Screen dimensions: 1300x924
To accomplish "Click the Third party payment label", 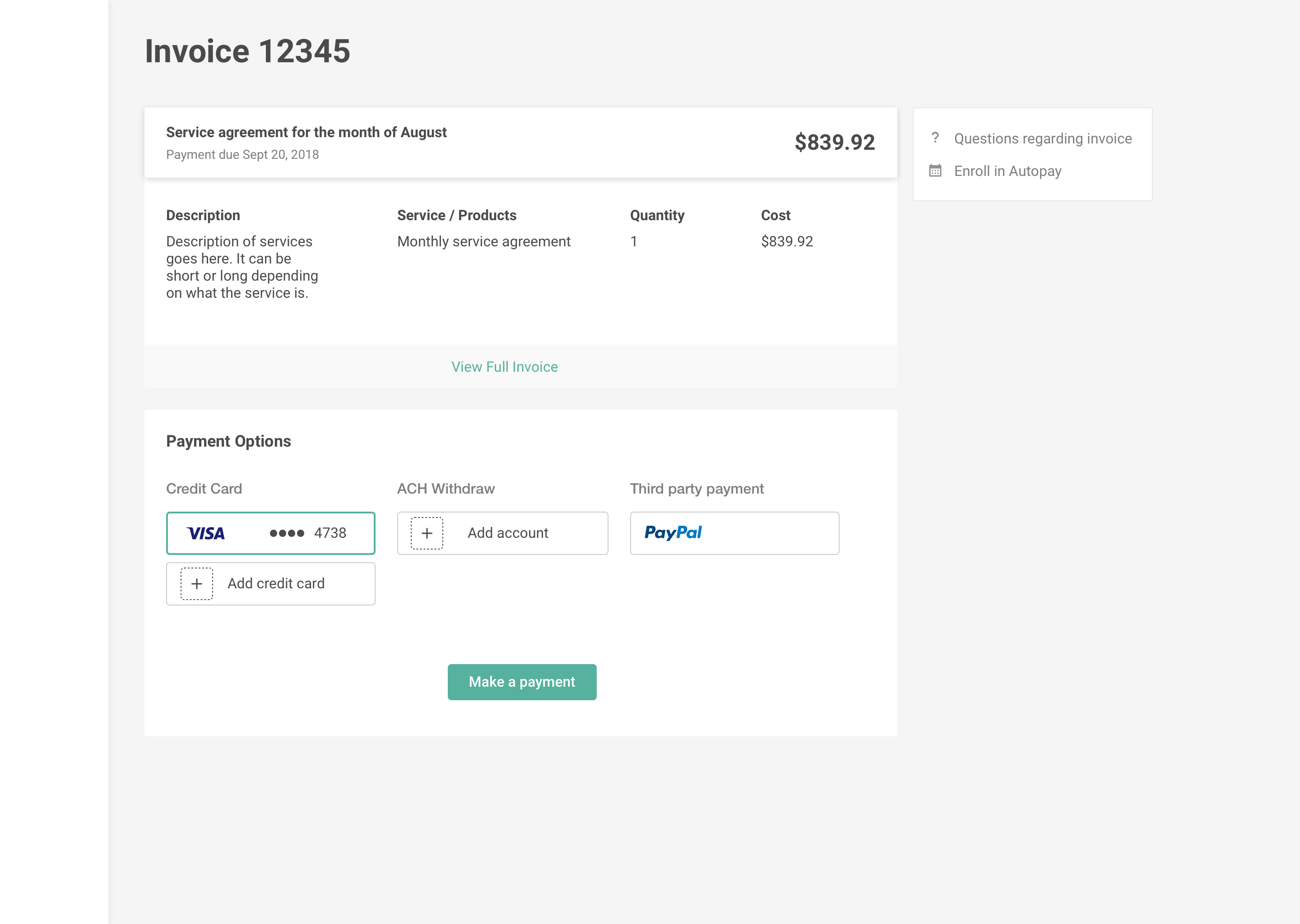I will pos(696,489).
